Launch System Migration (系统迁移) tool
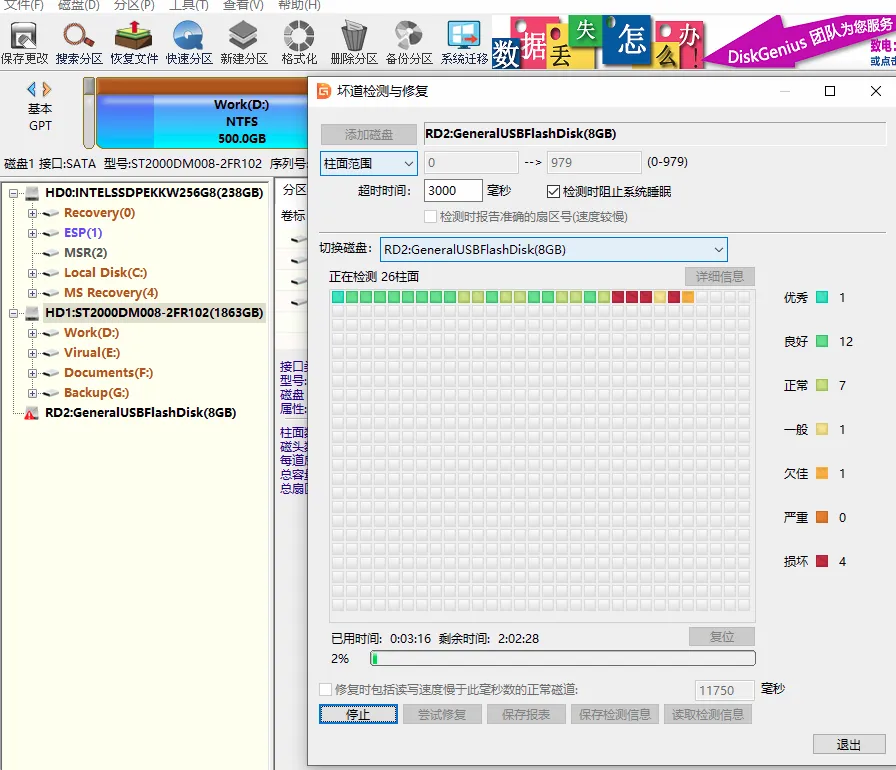The image size is (896, 770). 464,43
